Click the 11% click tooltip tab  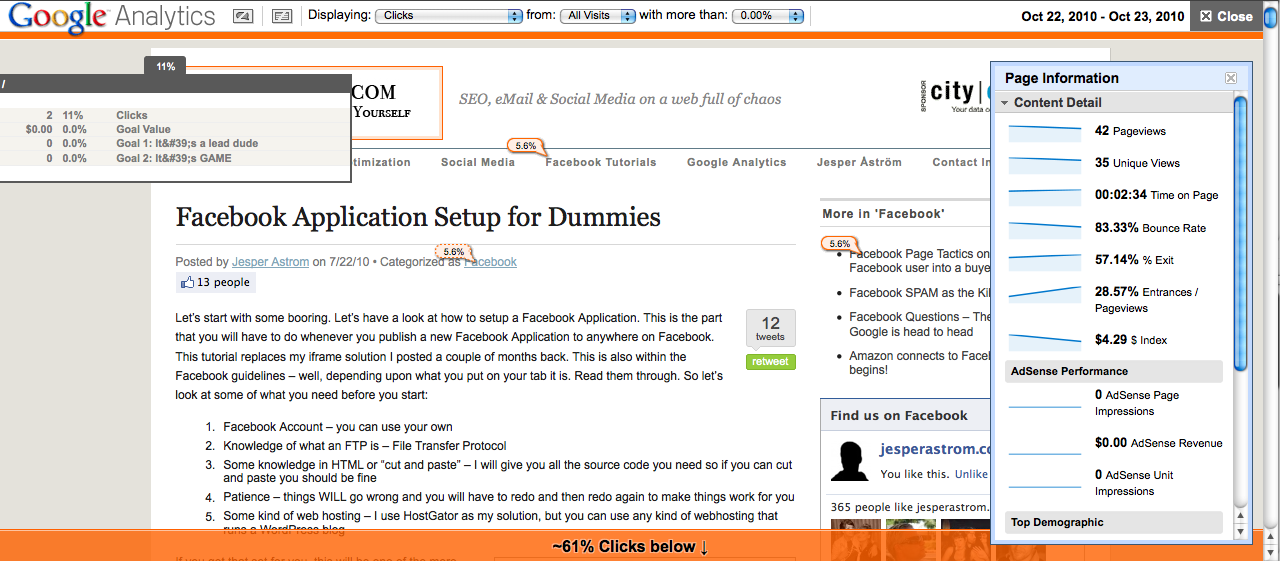tap(165, 66)
